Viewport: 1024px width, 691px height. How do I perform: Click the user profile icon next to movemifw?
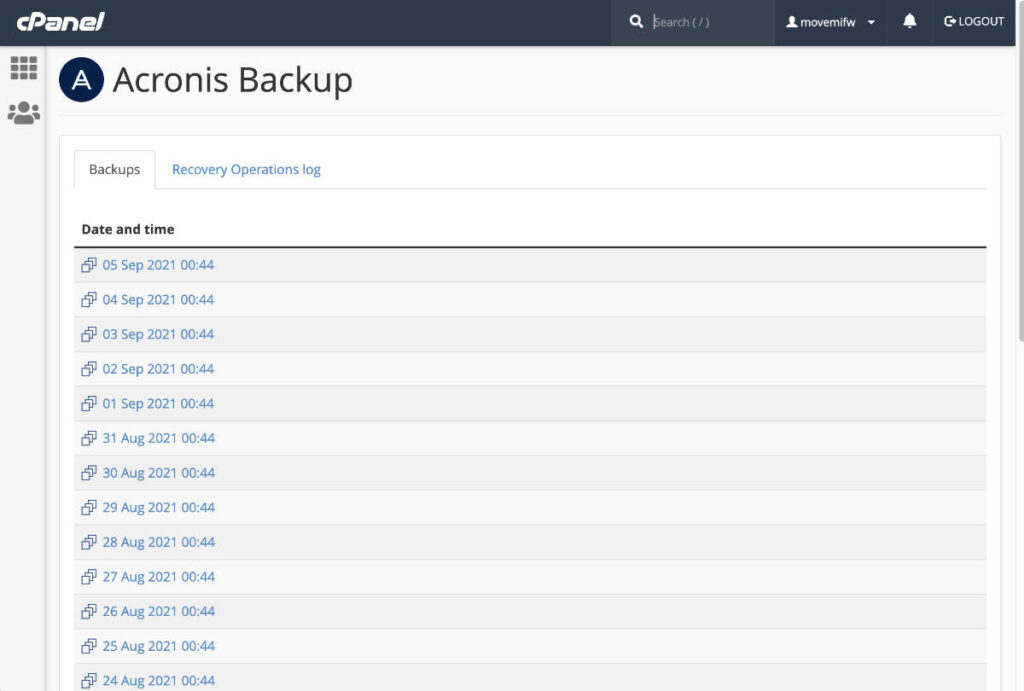(790, 21)
